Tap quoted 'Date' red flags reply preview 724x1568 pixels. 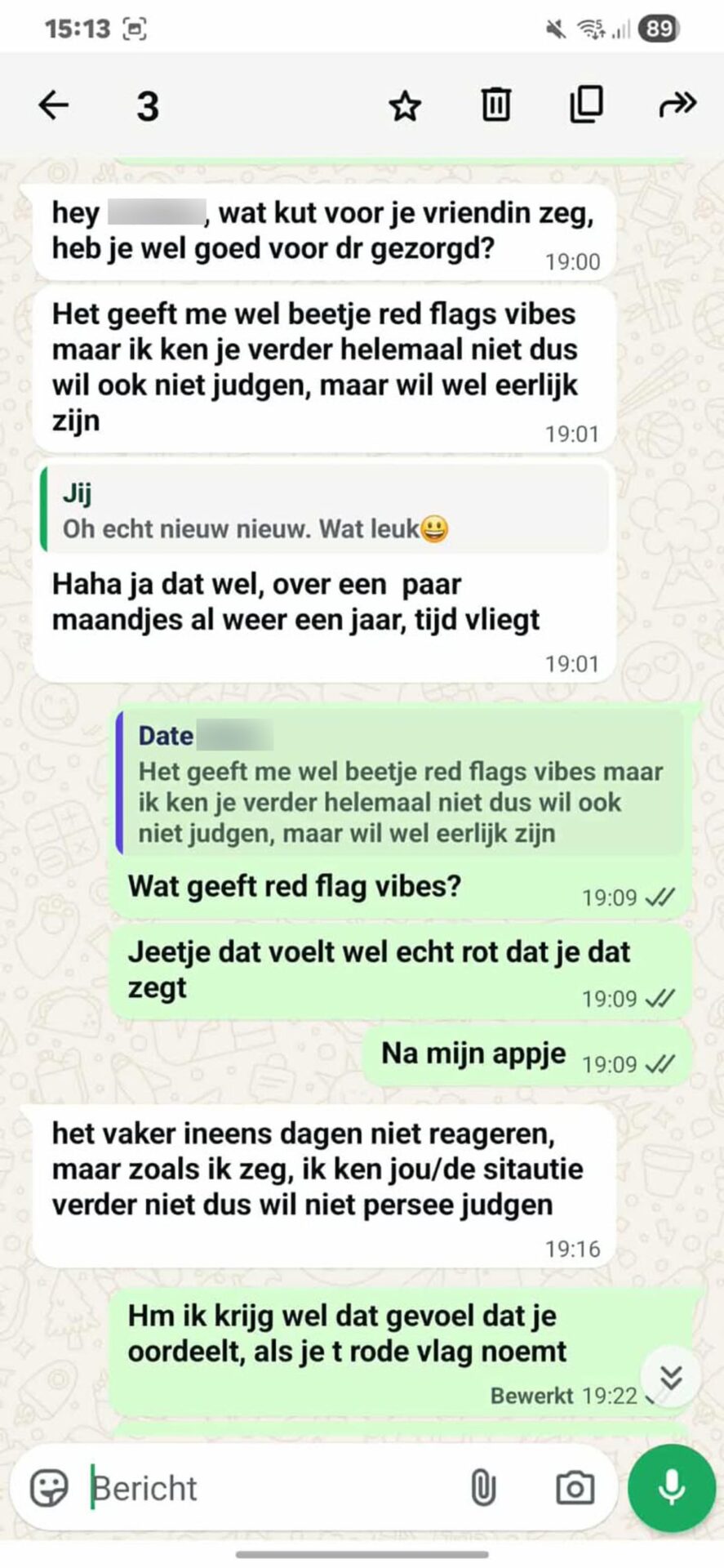coord(399,783)
